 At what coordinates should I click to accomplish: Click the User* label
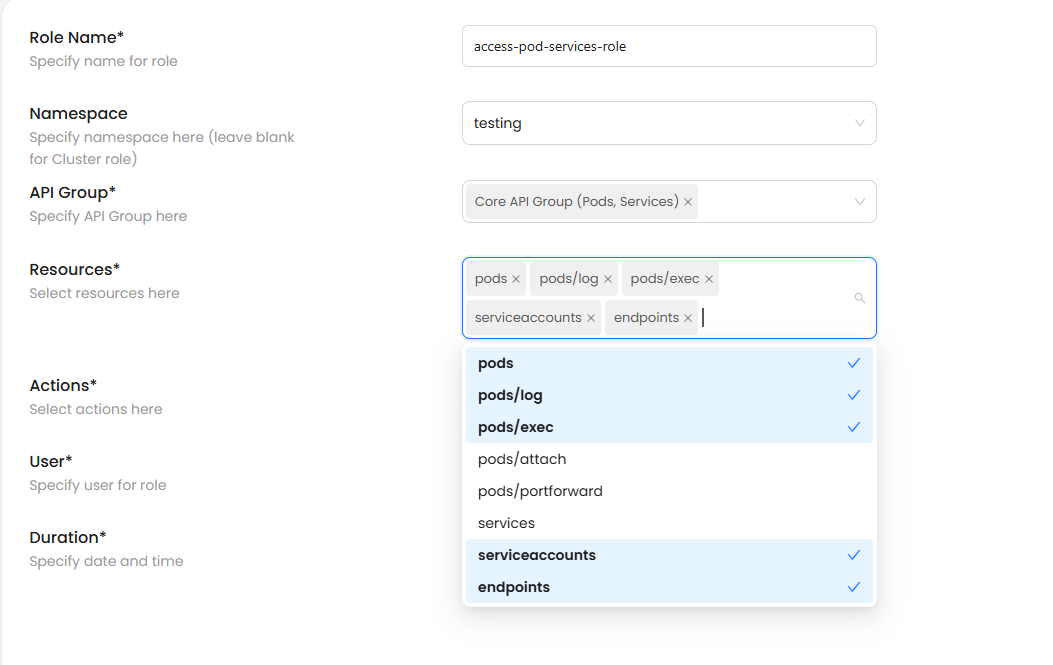click(x=51, y=461)
